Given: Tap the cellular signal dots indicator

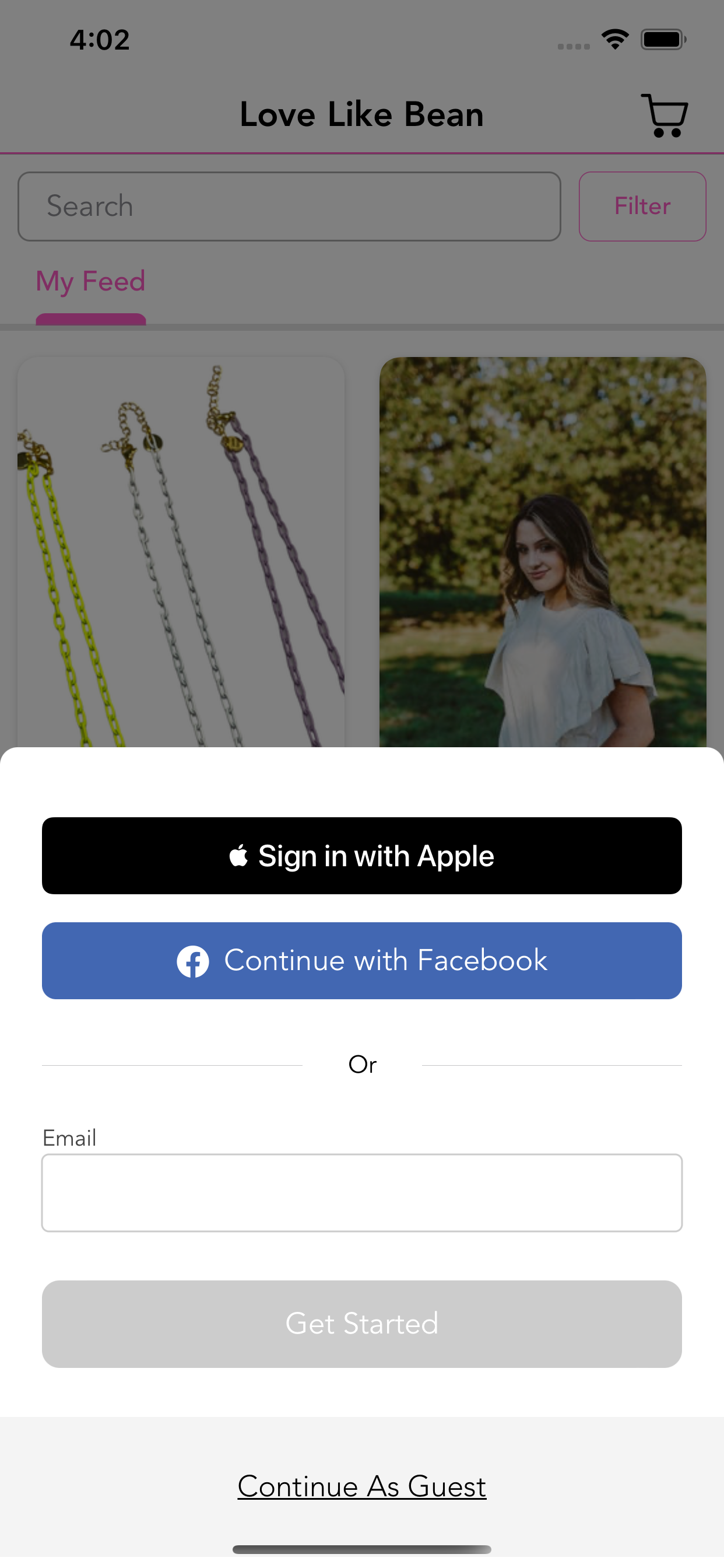Looking at the screenshot, I should [x=574, y=46].
